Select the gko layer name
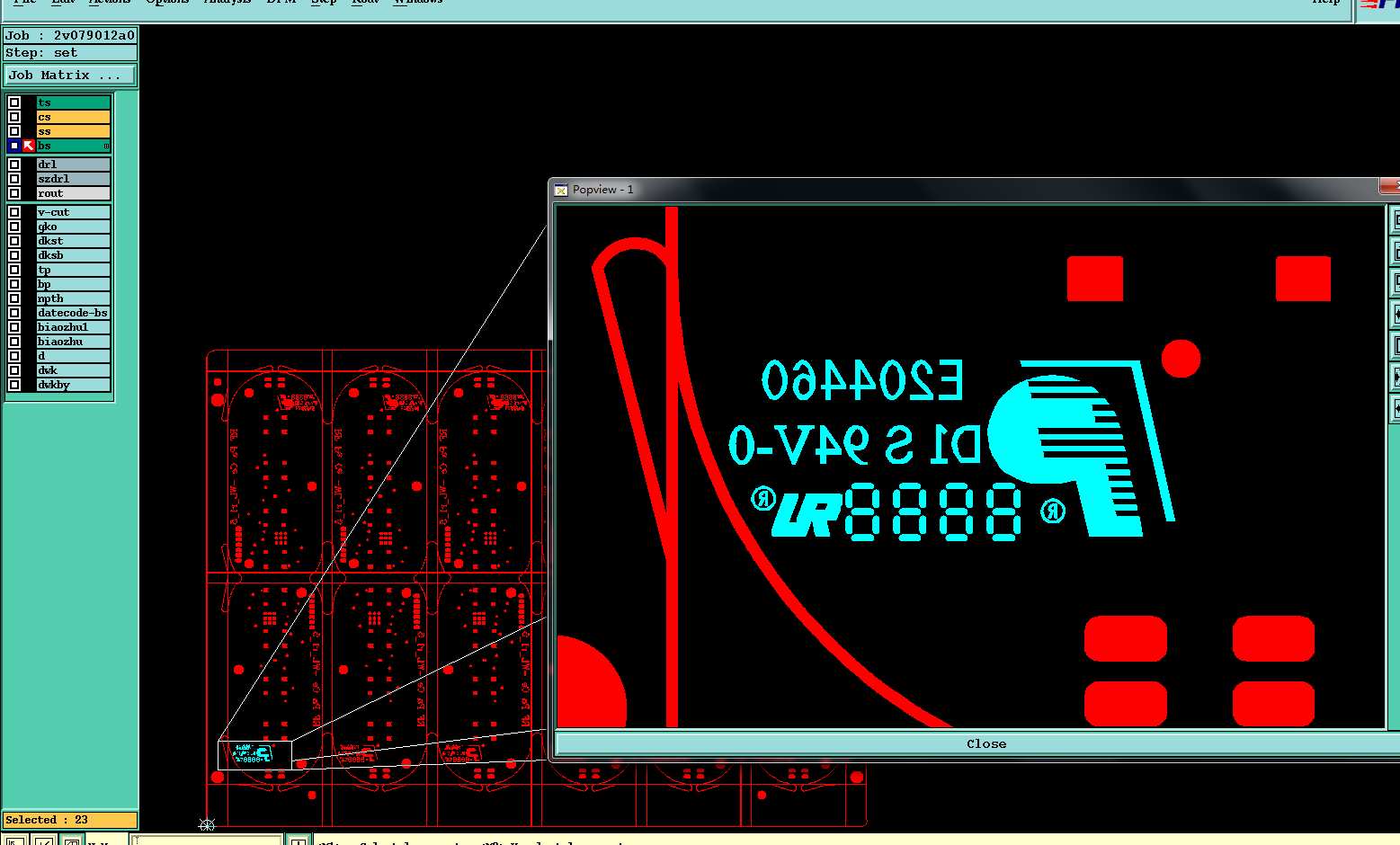Viewport: 1400px width, 845px height. 73,227
